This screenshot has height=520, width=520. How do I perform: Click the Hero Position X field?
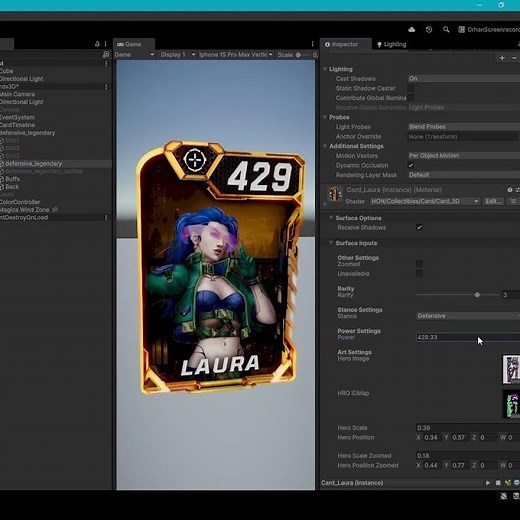tap(432, 437)
